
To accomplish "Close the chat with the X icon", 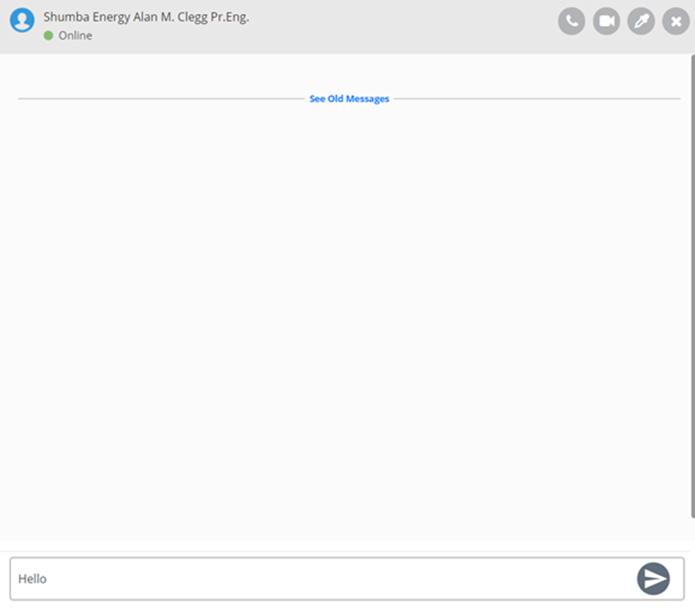I will (x=676, y=21).
